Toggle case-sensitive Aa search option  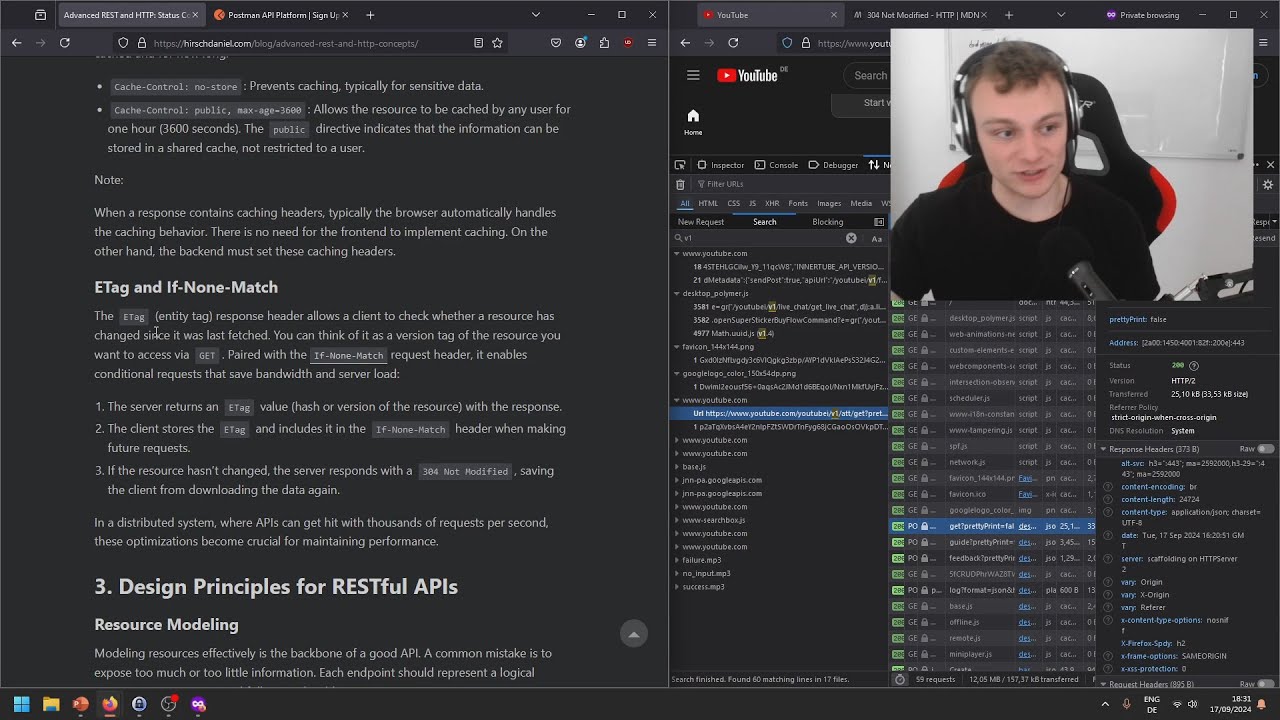[877, 238]
